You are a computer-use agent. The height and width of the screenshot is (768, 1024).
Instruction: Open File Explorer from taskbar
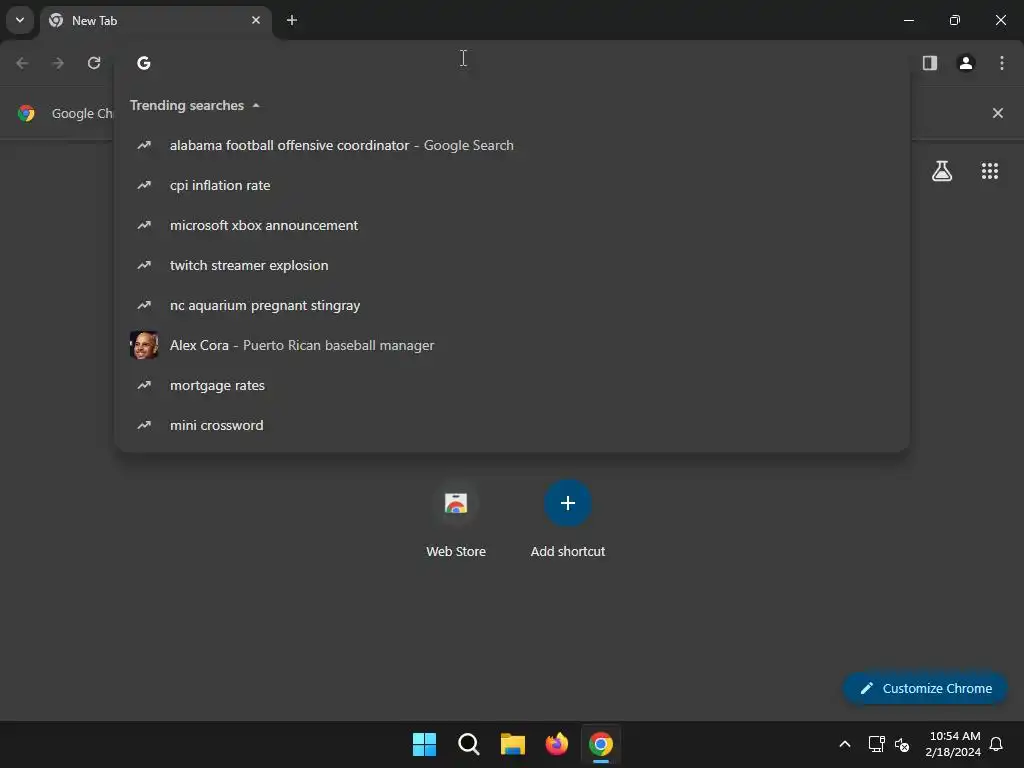point(513,744)
